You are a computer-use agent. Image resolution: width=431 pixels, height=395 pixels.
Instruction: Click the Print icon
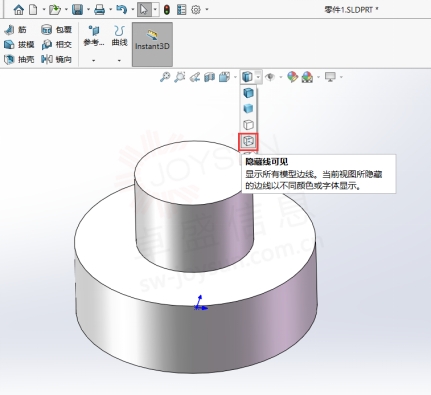(x=99, y=10)
